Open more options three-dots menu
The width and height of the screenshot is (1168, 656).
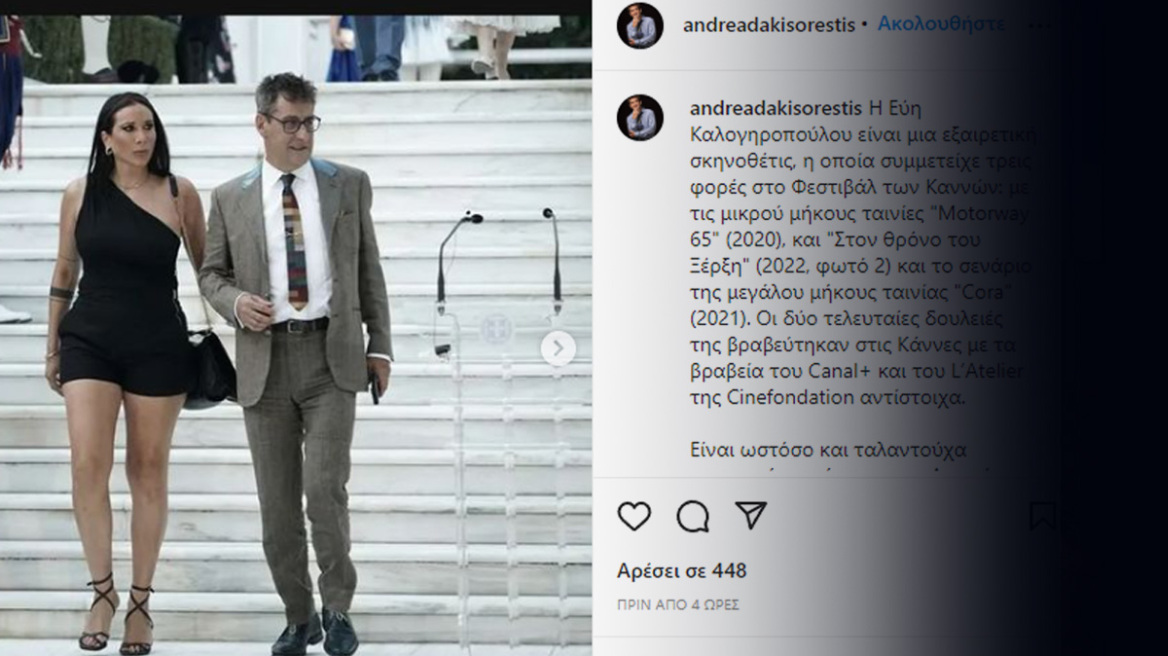click(x=1040, y=25)
